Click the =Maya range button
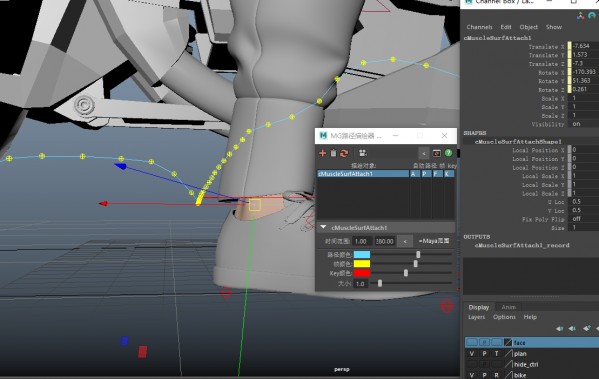The height and width of the screenshot is (379, 599). click(434, 241)
